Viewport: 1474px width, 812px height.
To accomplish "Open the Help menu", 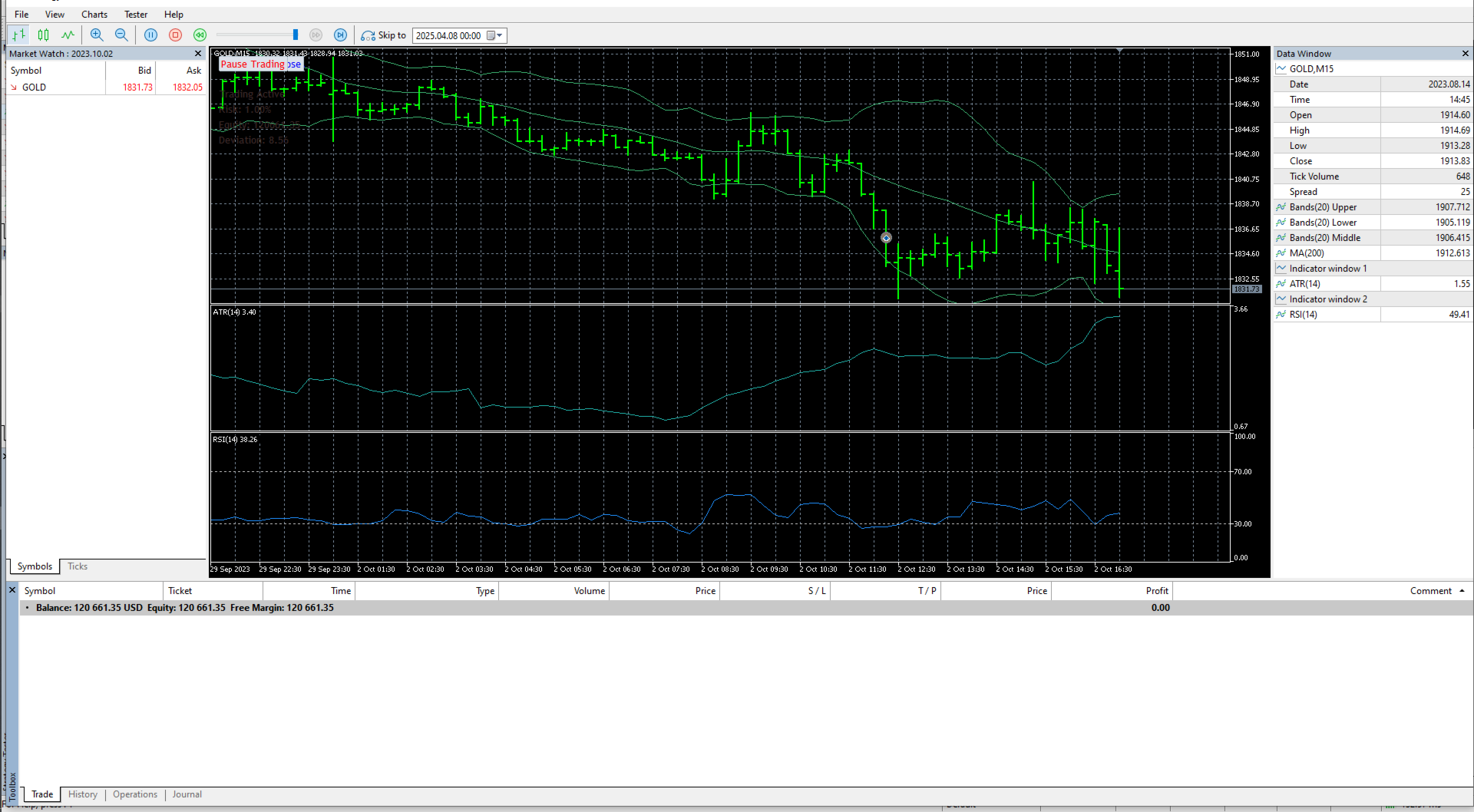I will tap(174, 15).
